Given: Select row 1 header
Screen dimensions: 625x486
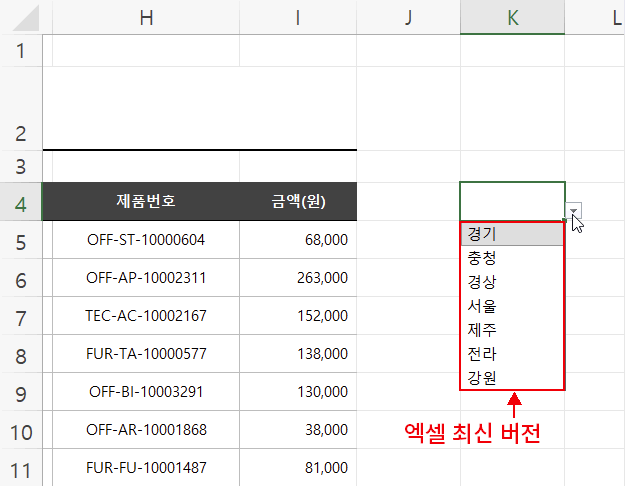Looking at the screenshot, I should 21,51.
